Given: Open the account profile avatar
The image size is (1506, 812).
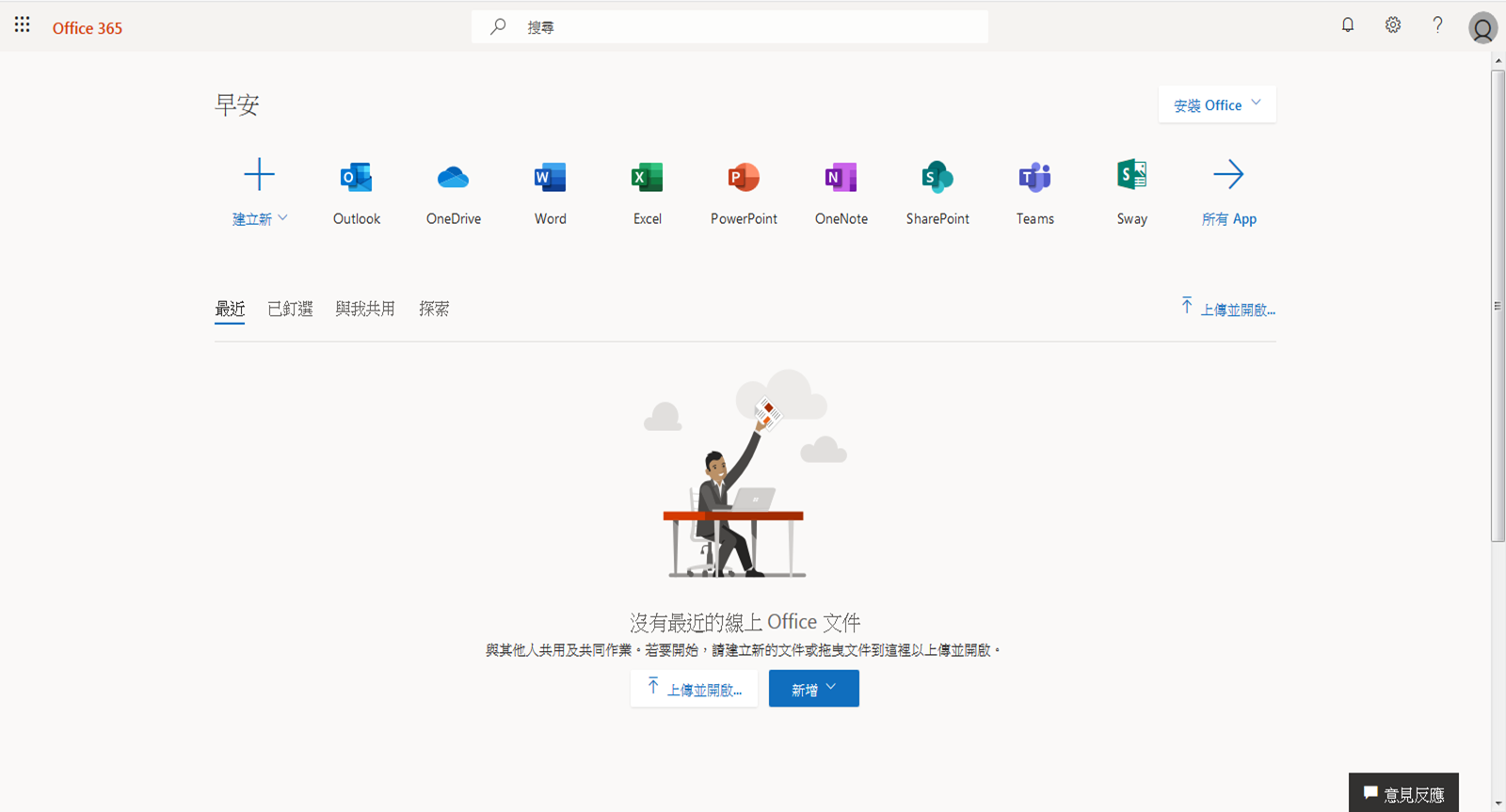Looking at the screenshot, I should (1482, 28).
